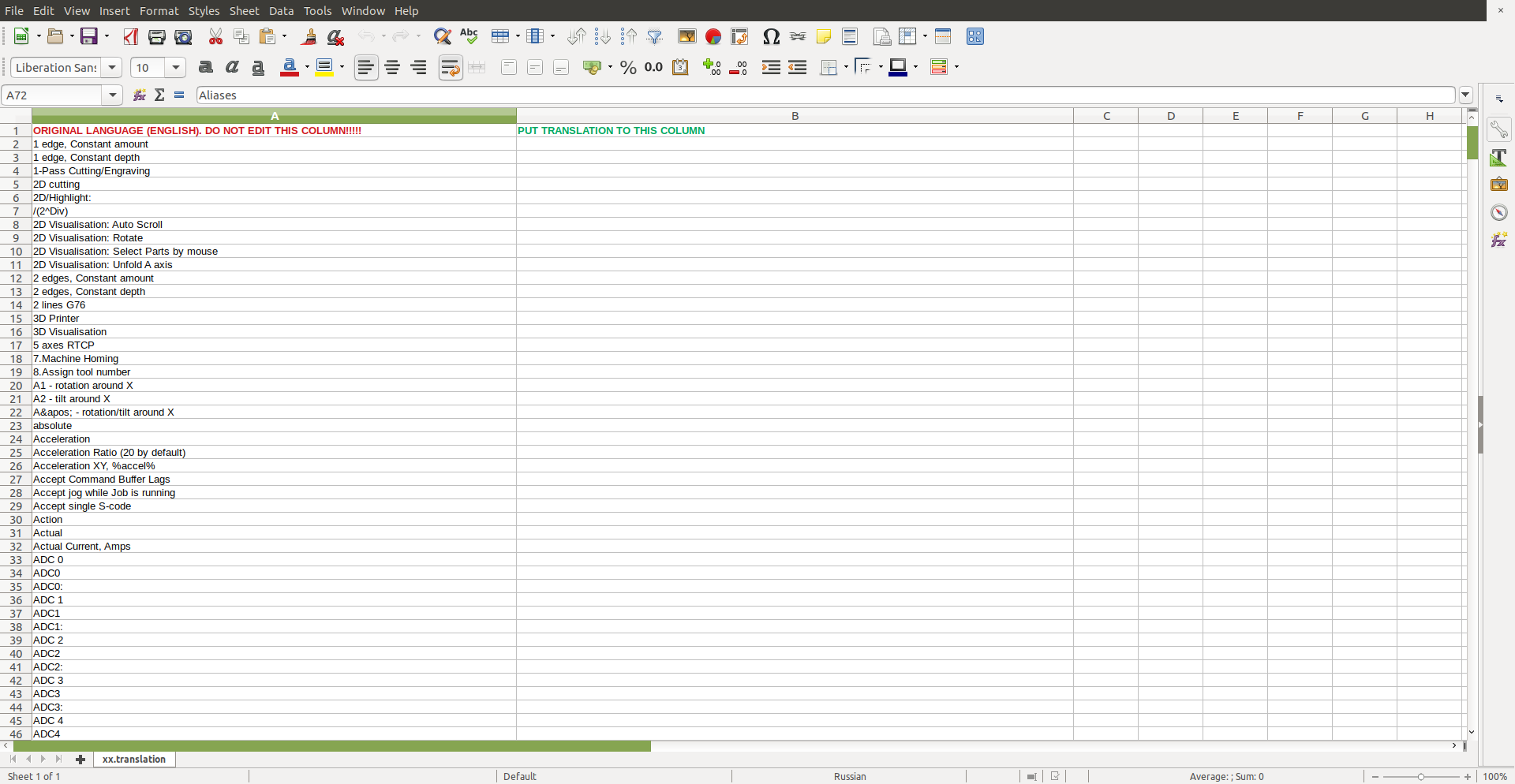The image size is (1515, 784).
Task: Click column B header
Action: click(795, 116)
